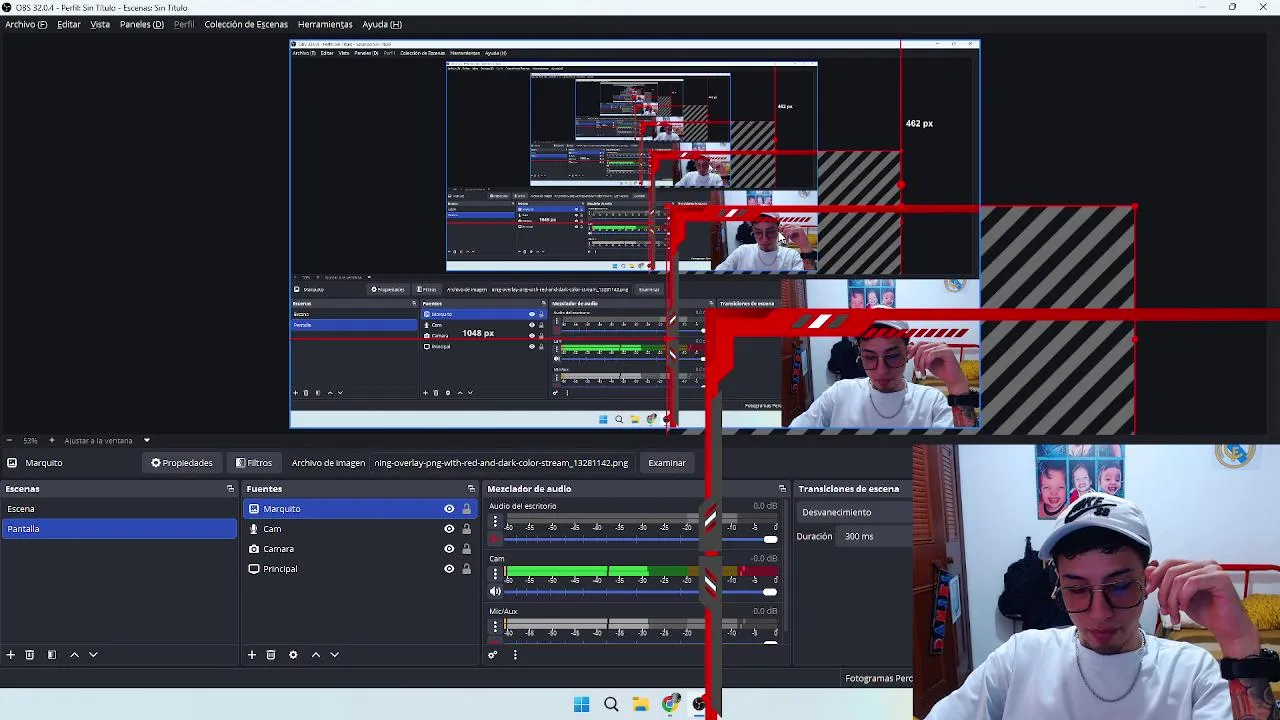Hide the Camara source with eye icon
Screen dimensions: 1280x720
click(449, 549)
